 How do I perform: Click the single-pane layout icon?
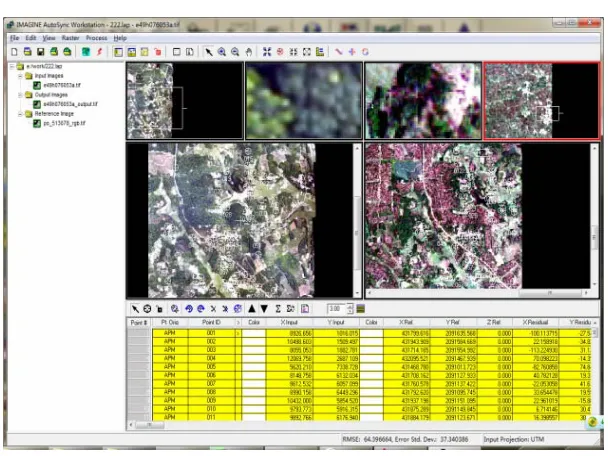click(176, 52)
